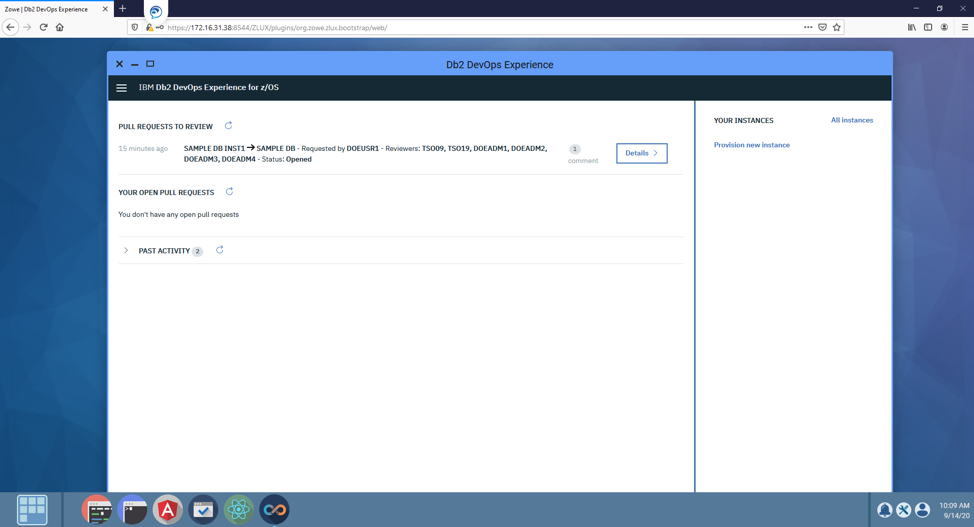This screenshot has width=974, height=527.
Task: Open the Firefox account icon
Action: point(944,27)
